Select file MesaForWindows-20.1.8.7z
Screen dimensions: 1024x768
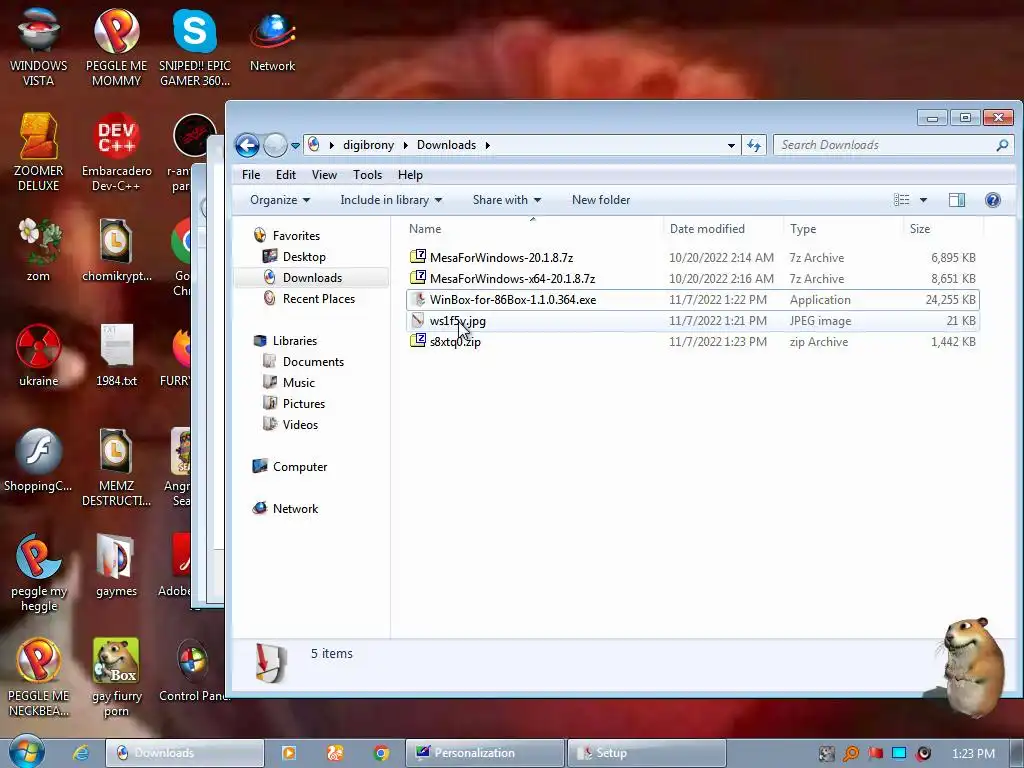coord(692,257)
